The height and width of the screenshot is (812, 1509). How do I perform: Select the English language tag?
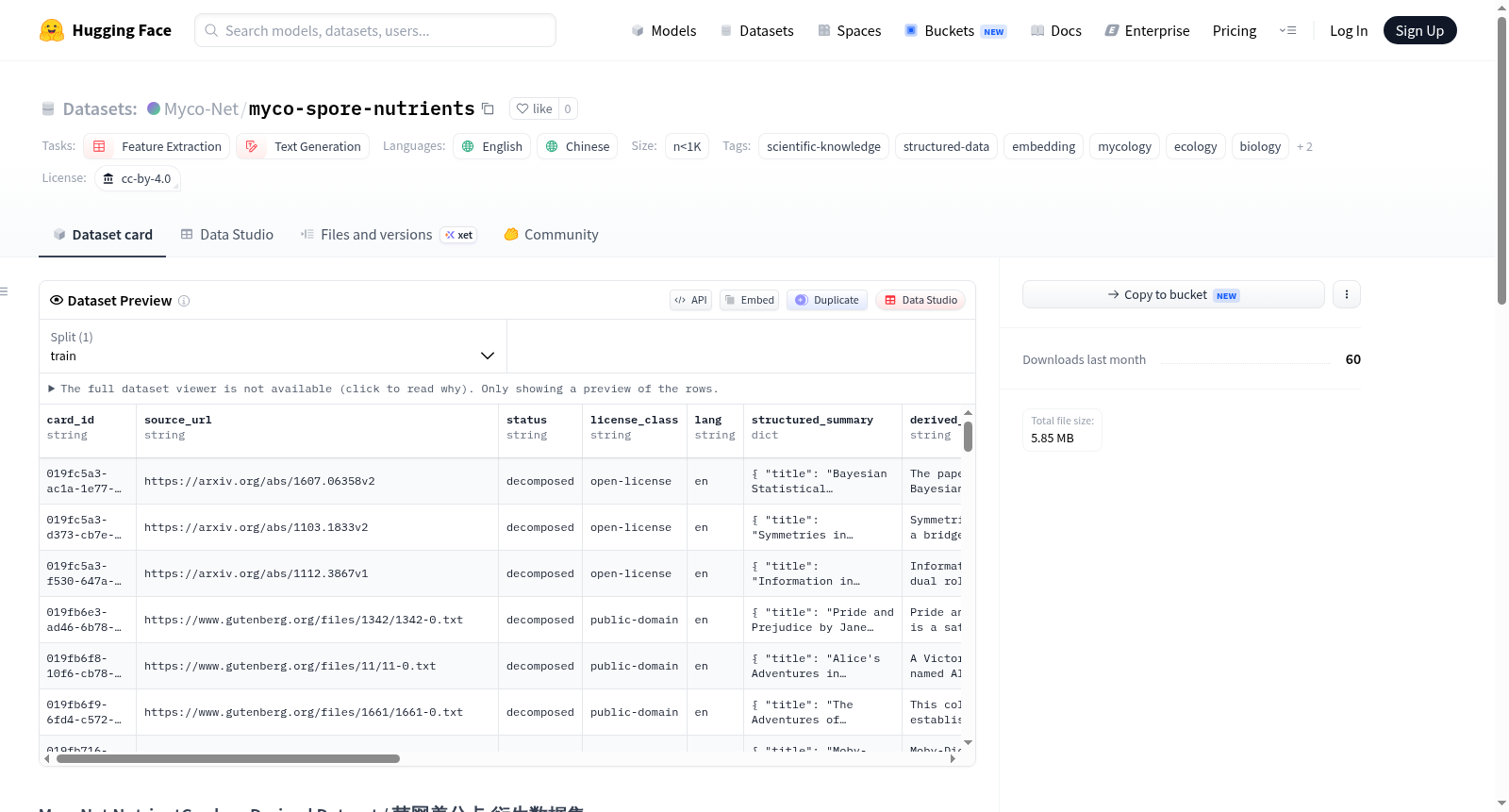coord(491,146)
